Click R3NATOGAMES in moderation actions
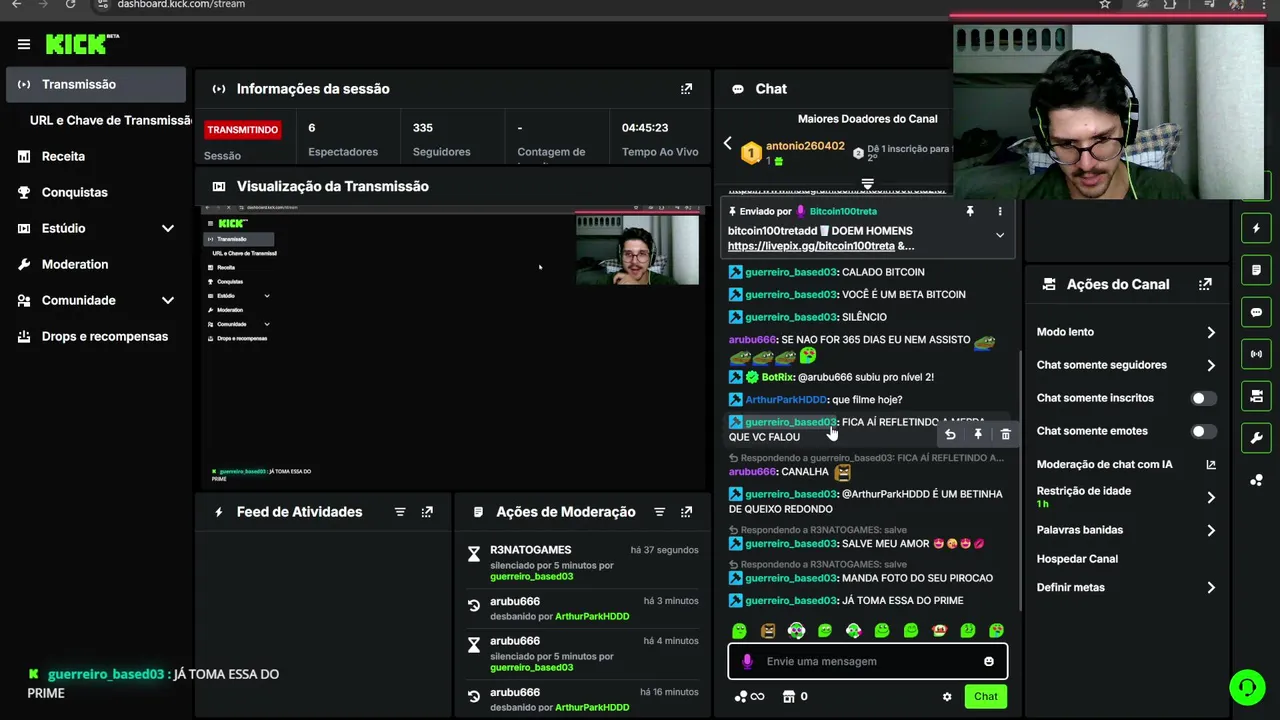Screen dimensions: 1280x720 pyautogui.click(x=530, y=550)
